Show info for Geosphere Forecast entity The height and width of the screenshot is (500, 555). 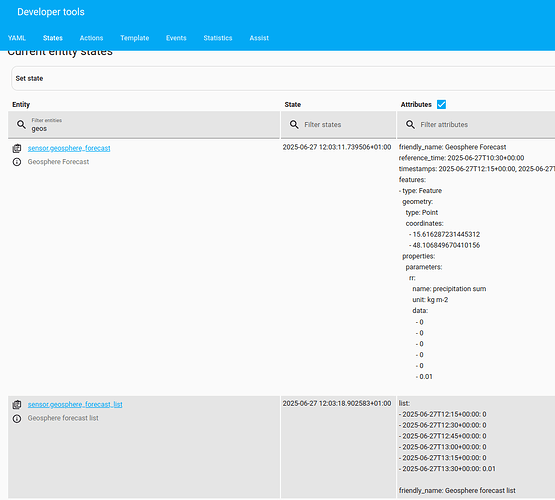point(17,162)
